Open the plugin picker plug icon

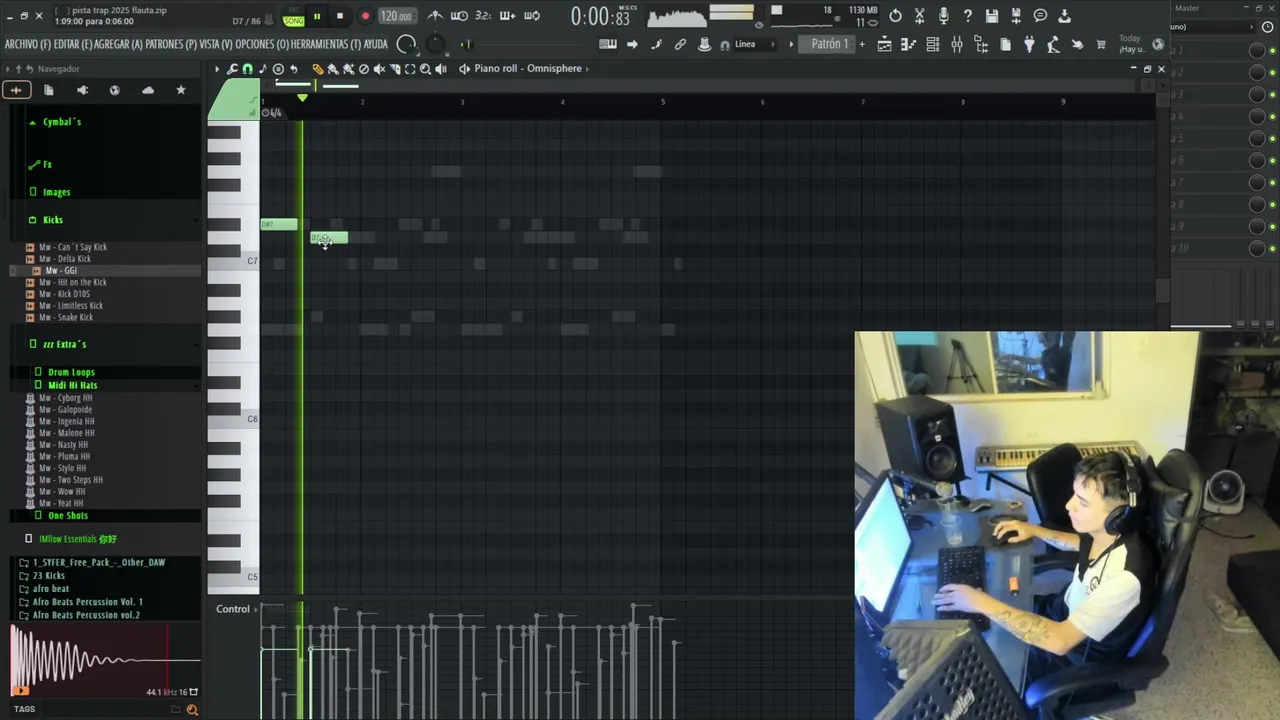(1029, 44)
